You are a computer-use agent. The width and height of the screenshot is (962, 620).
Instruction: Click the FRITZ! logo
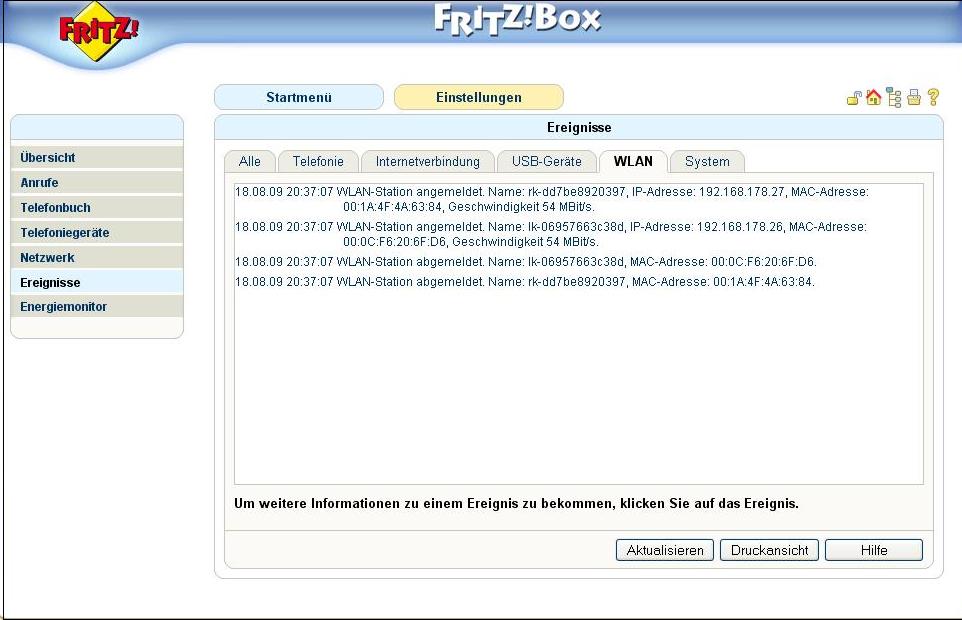[x=98, y=31]
